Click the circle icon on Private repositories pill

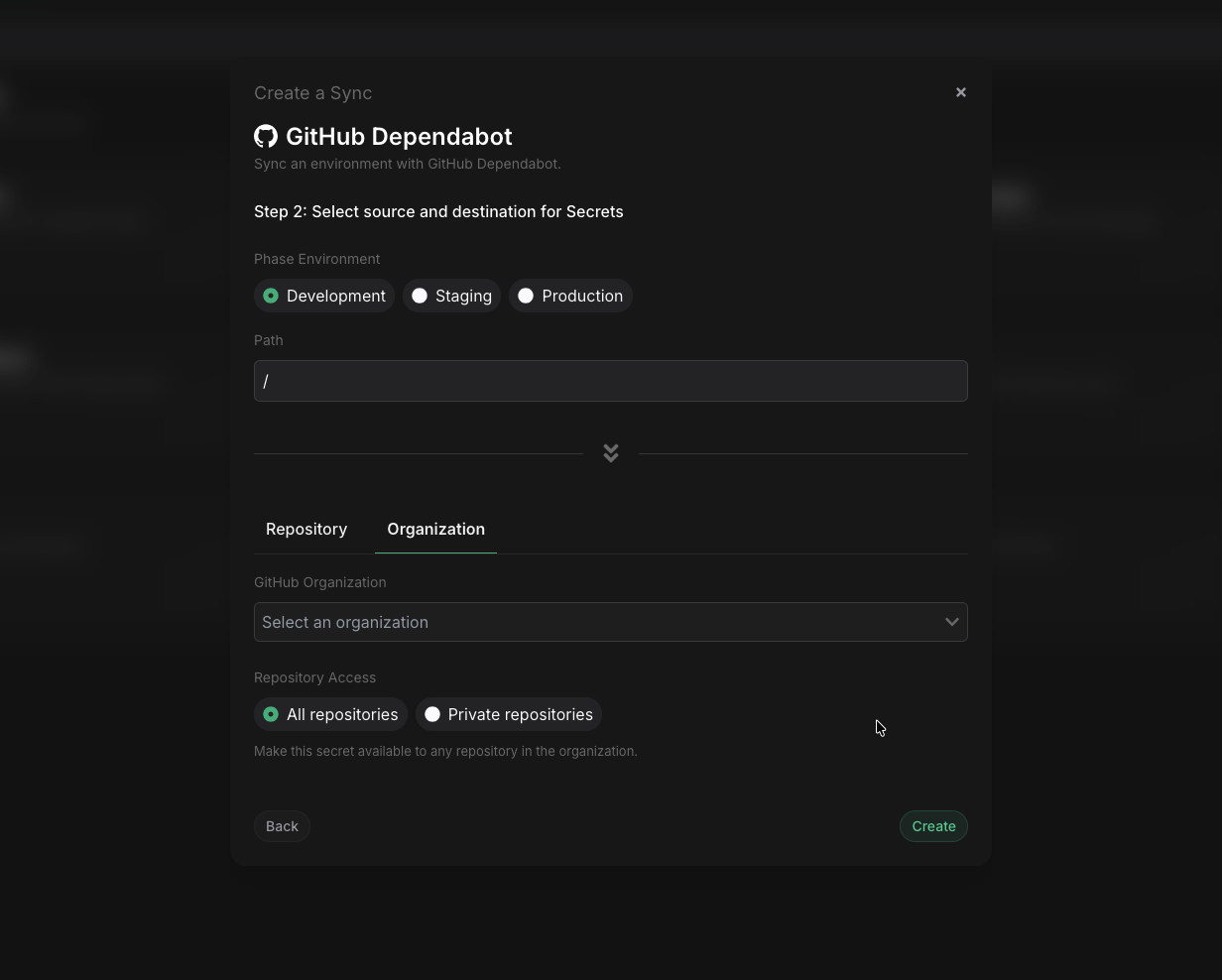[432, 714]
